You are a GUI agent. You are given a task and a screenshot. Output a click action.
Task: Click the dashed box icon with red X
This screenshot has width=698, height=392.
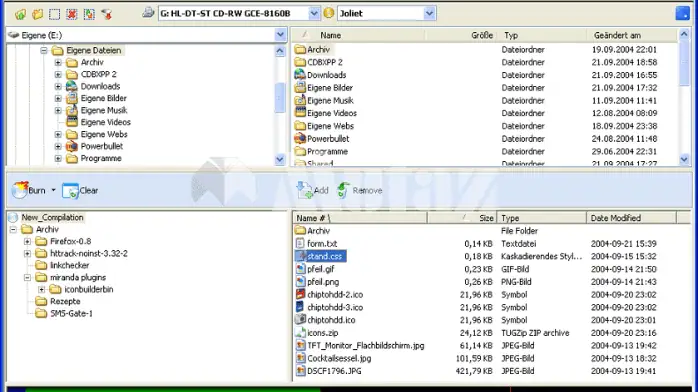(x=72, y=14)
